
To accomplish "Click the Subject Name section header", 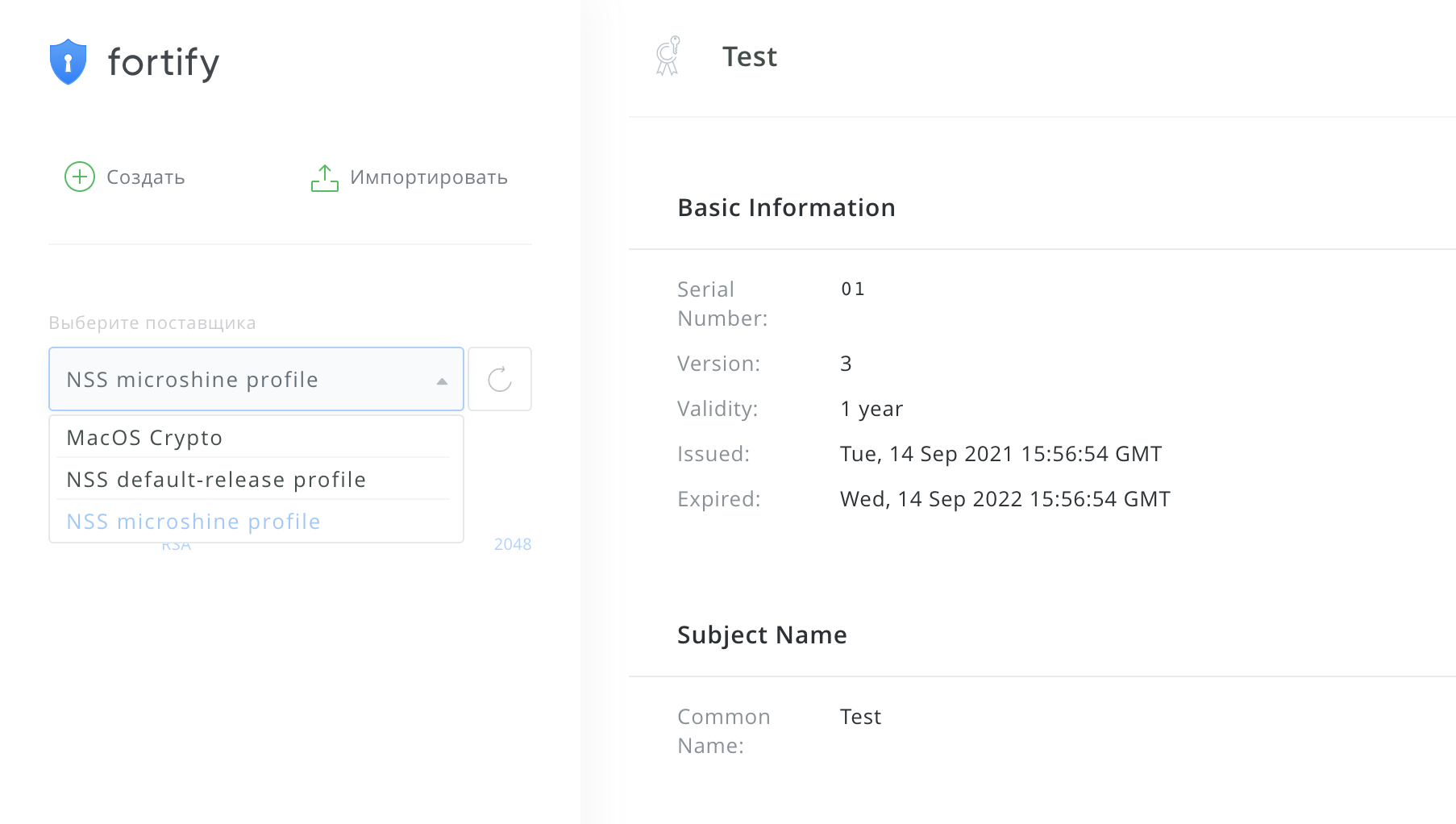I will (x=761, y=635).
